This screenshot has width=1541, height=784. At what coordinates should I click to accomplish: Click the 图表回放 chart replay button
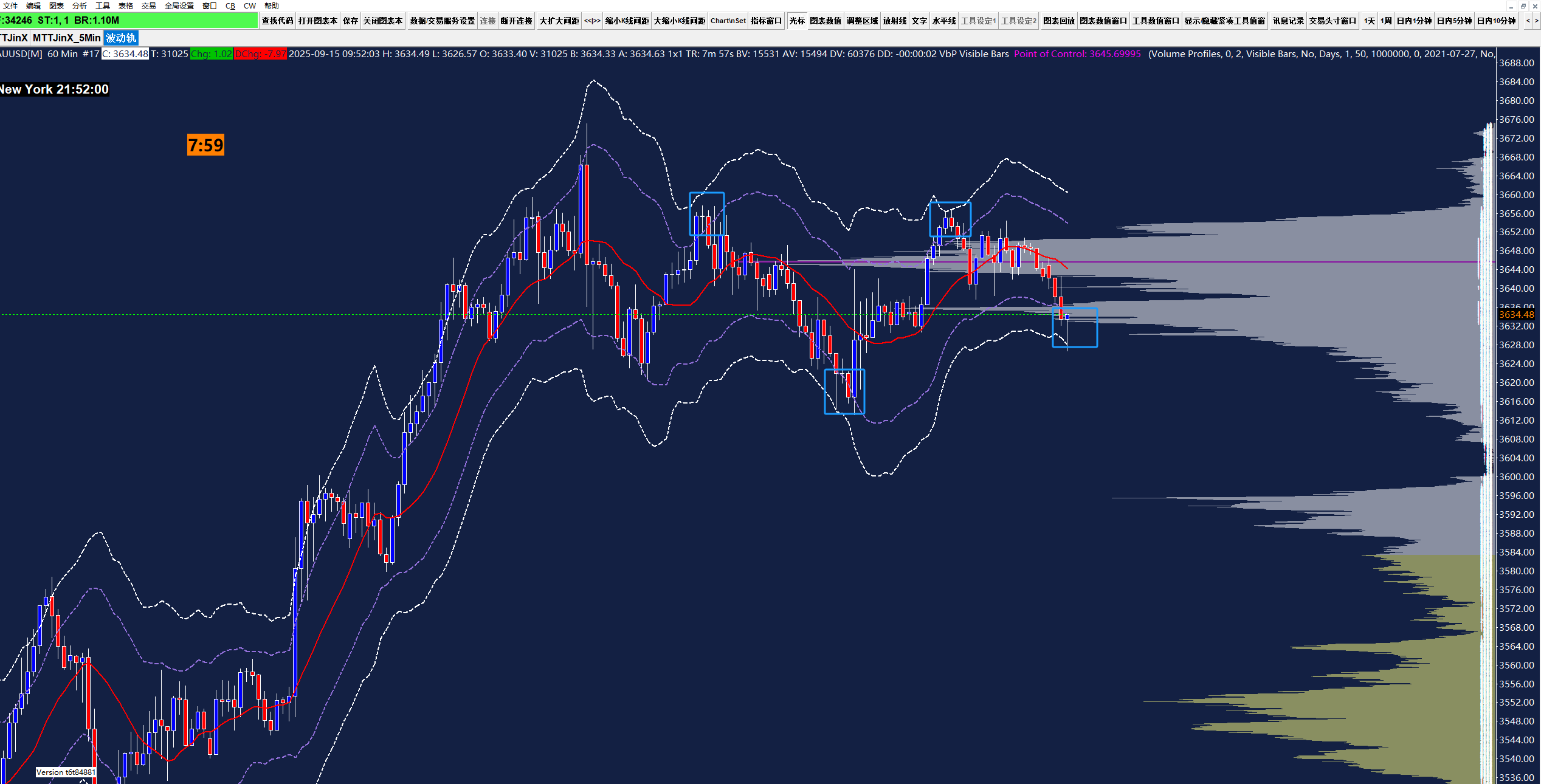[x=1059, y=21]
